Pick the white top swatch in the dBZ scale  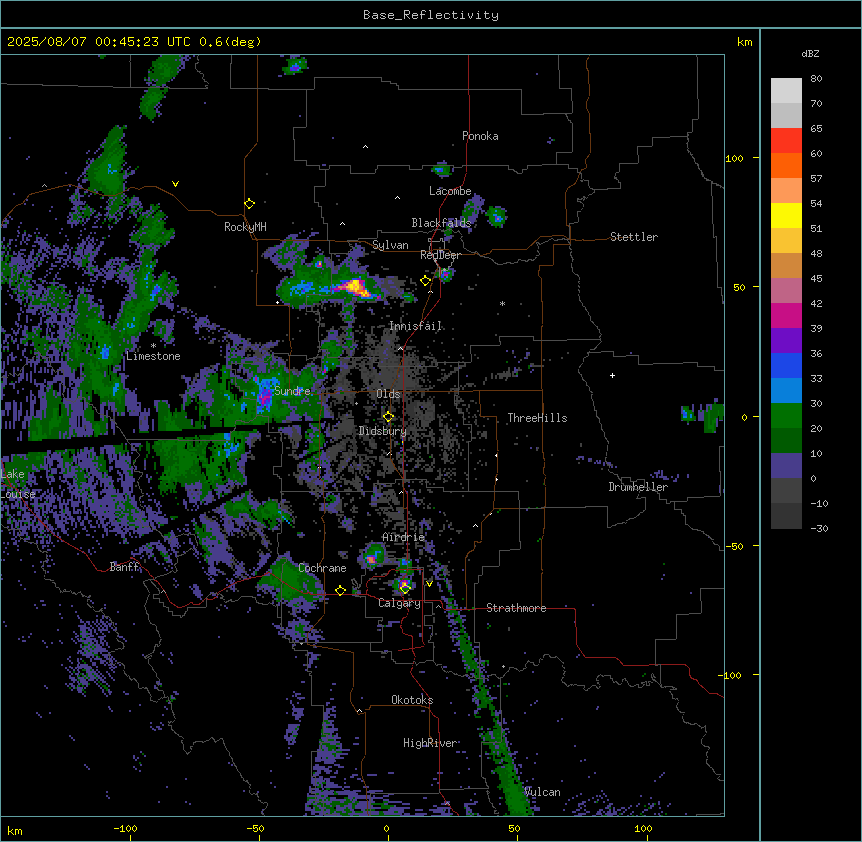click(786, 91)
